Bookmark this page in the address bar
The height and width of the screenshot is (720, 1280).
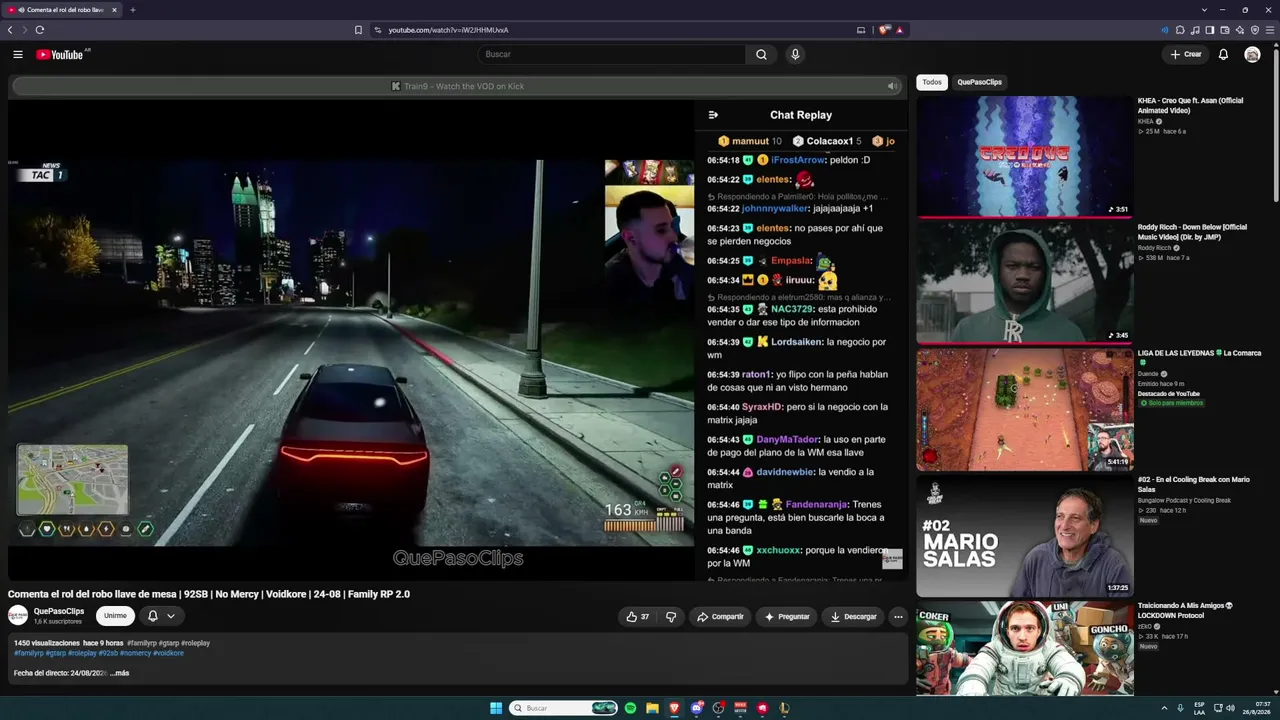(x=358, y=30)
